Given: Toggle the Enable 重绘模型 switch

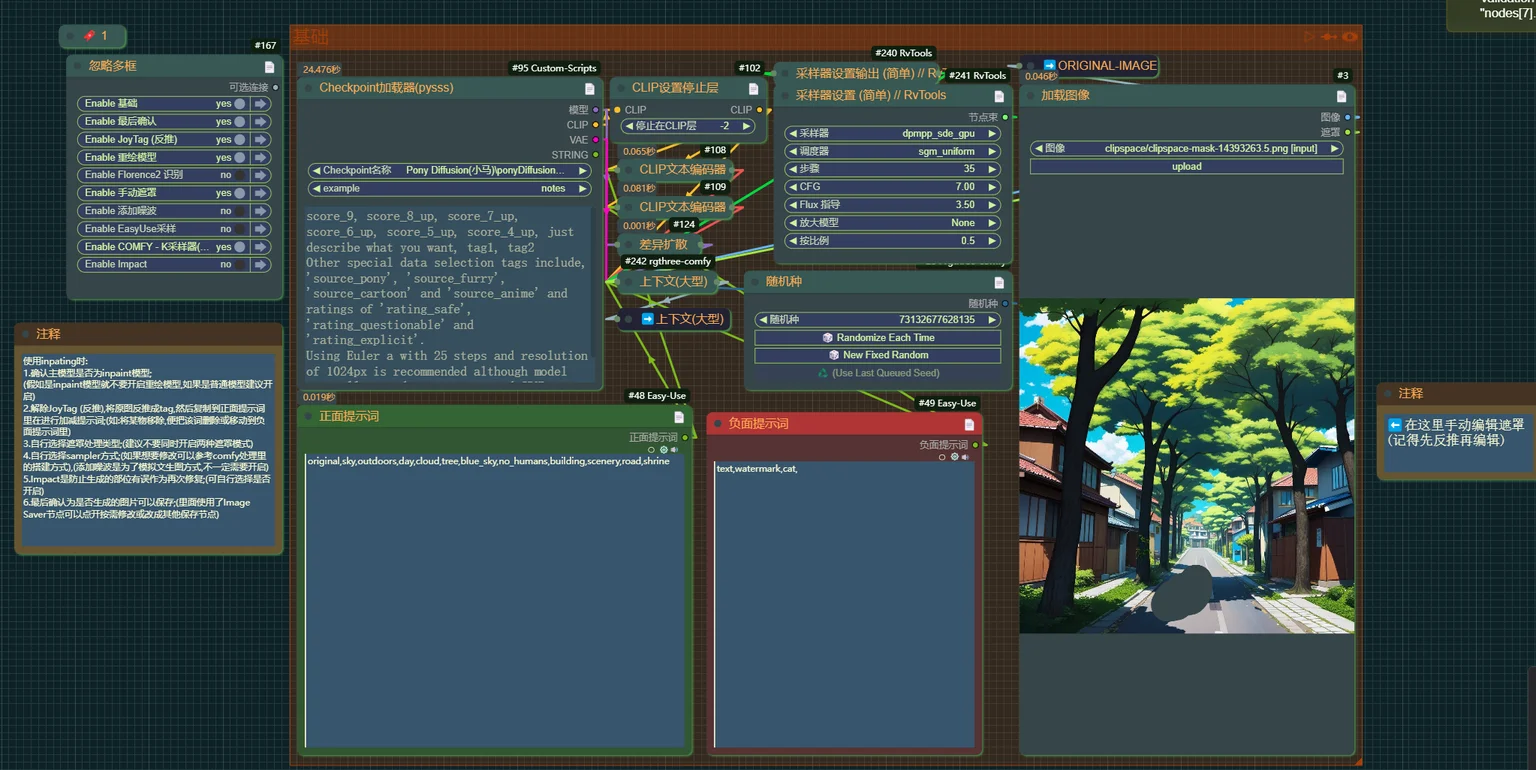Looking at the screenshot, I should click(240, 157).
